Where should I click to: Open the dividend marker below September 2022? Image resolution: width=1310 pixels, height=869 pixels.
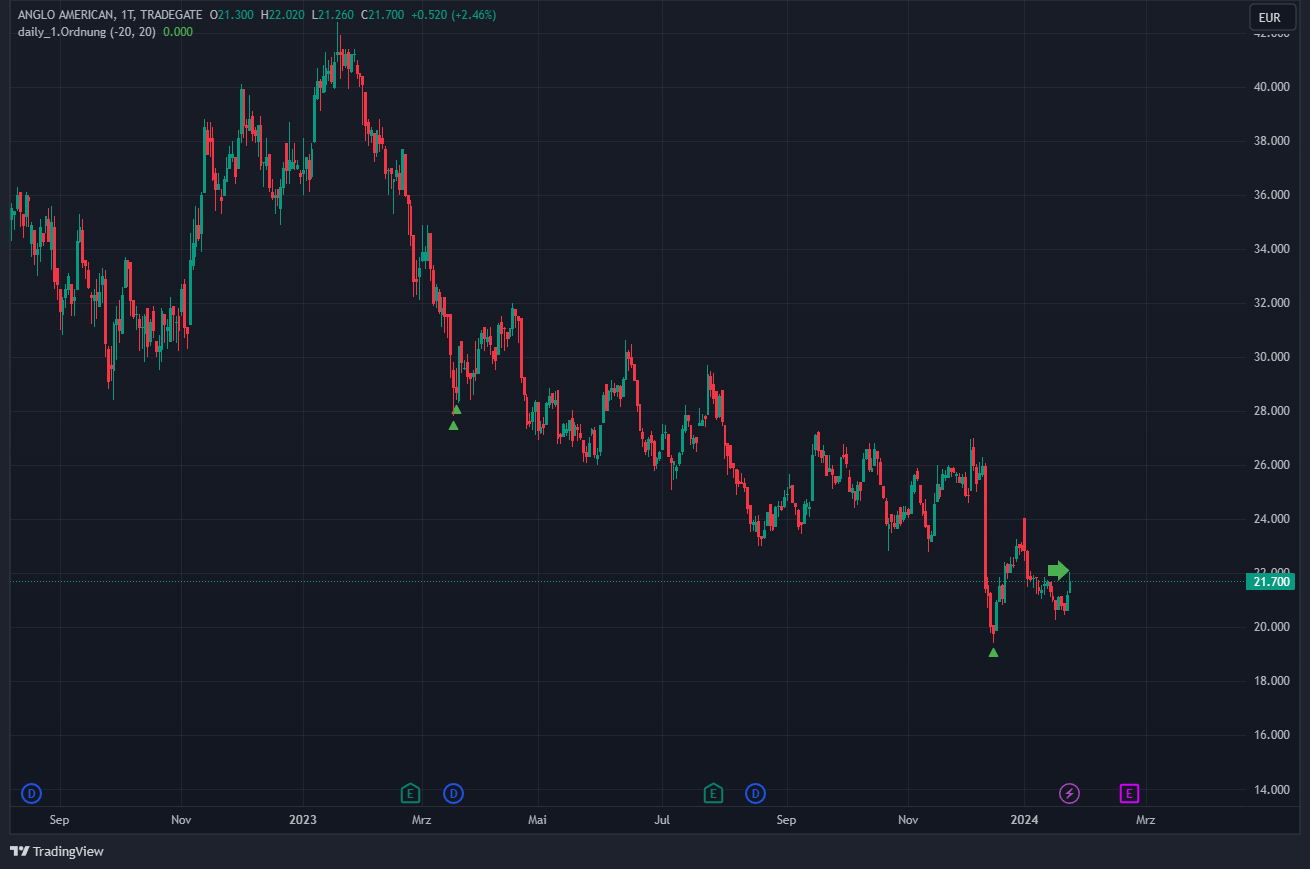coord(31,793)
